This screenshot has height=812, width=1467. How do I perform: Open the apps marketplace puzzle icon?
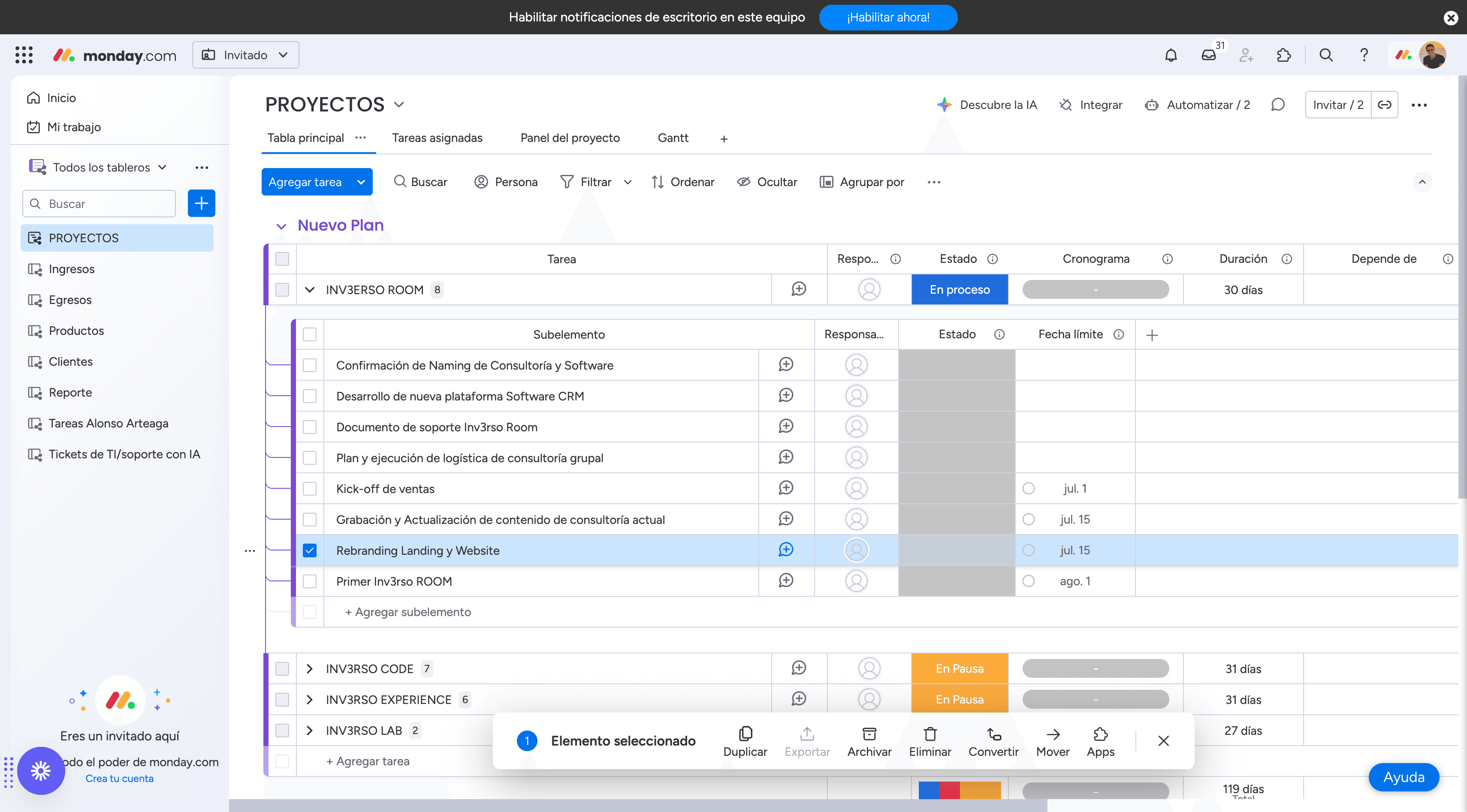[1283, 55]
